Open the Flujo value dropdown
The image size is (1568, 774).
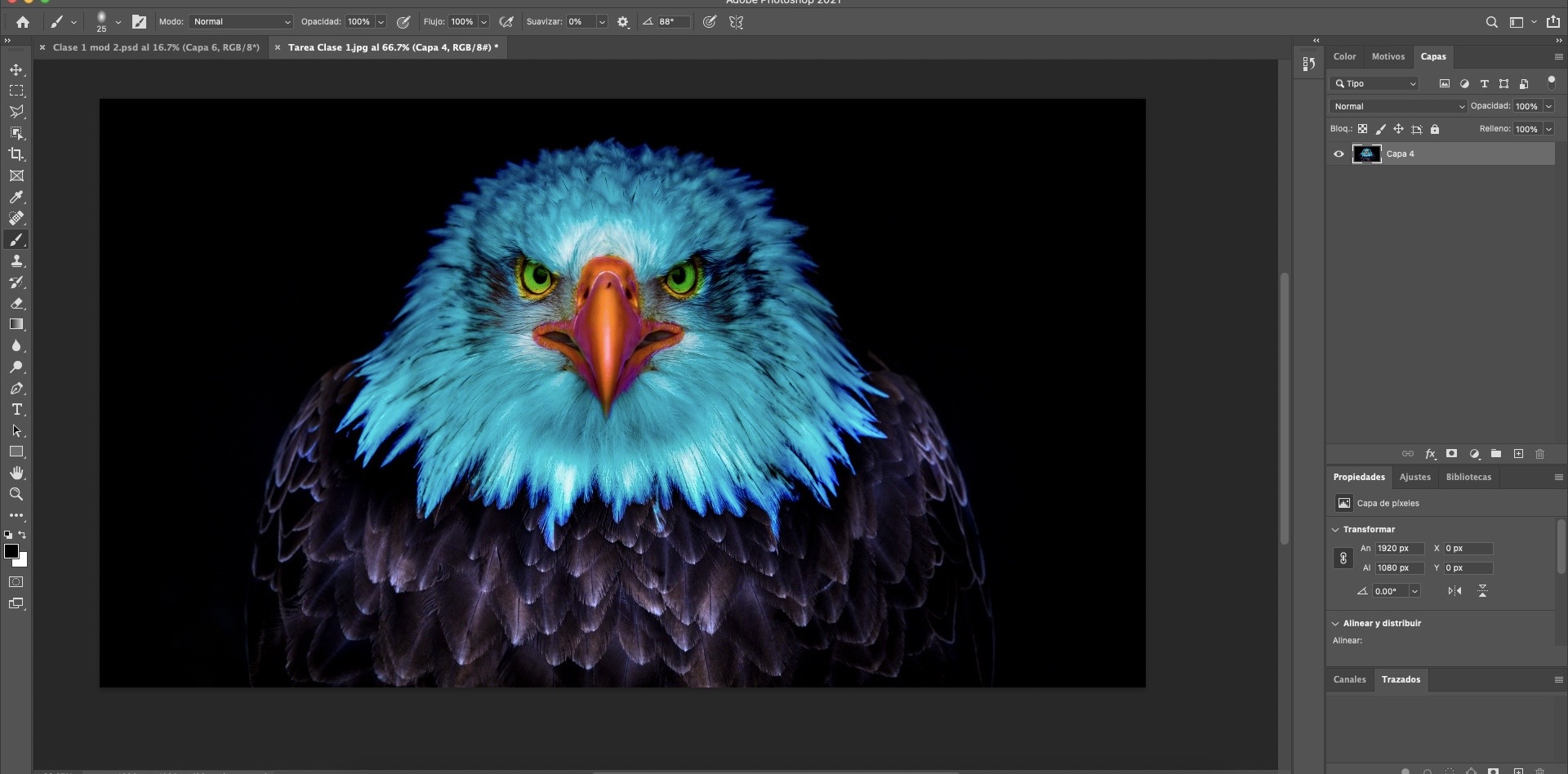pos(483,22)
